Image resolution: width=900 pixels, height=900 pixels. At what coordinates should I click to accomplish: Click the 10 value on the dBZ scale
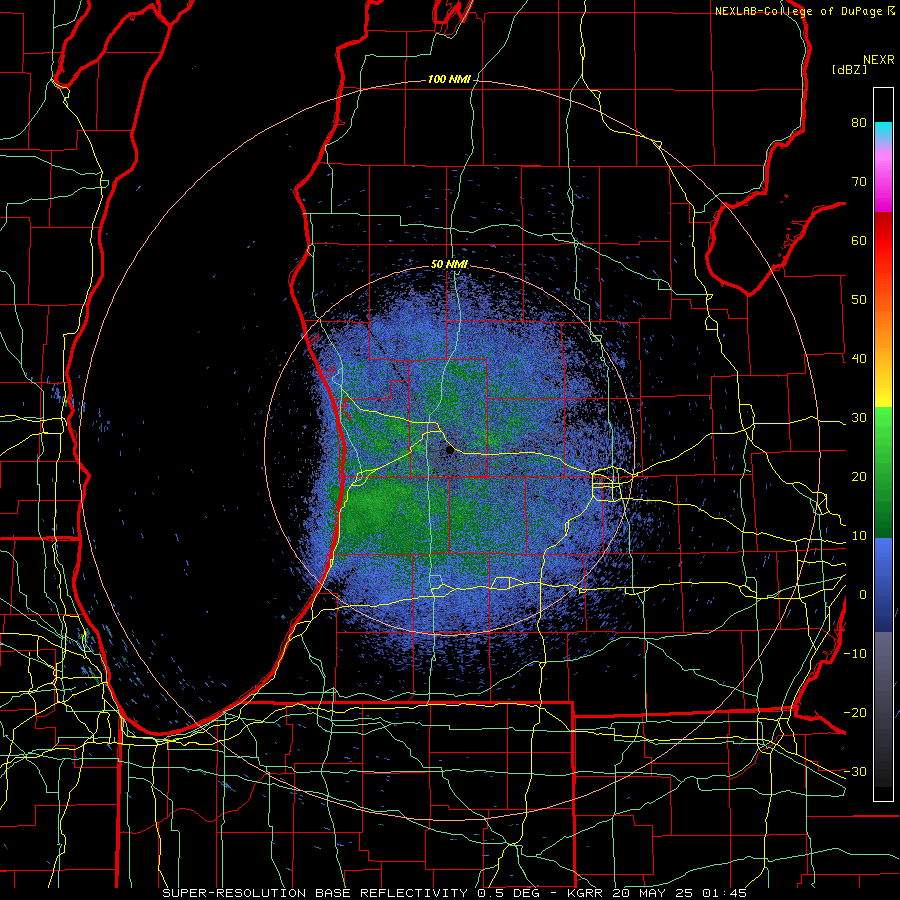(x=859, y=536)
